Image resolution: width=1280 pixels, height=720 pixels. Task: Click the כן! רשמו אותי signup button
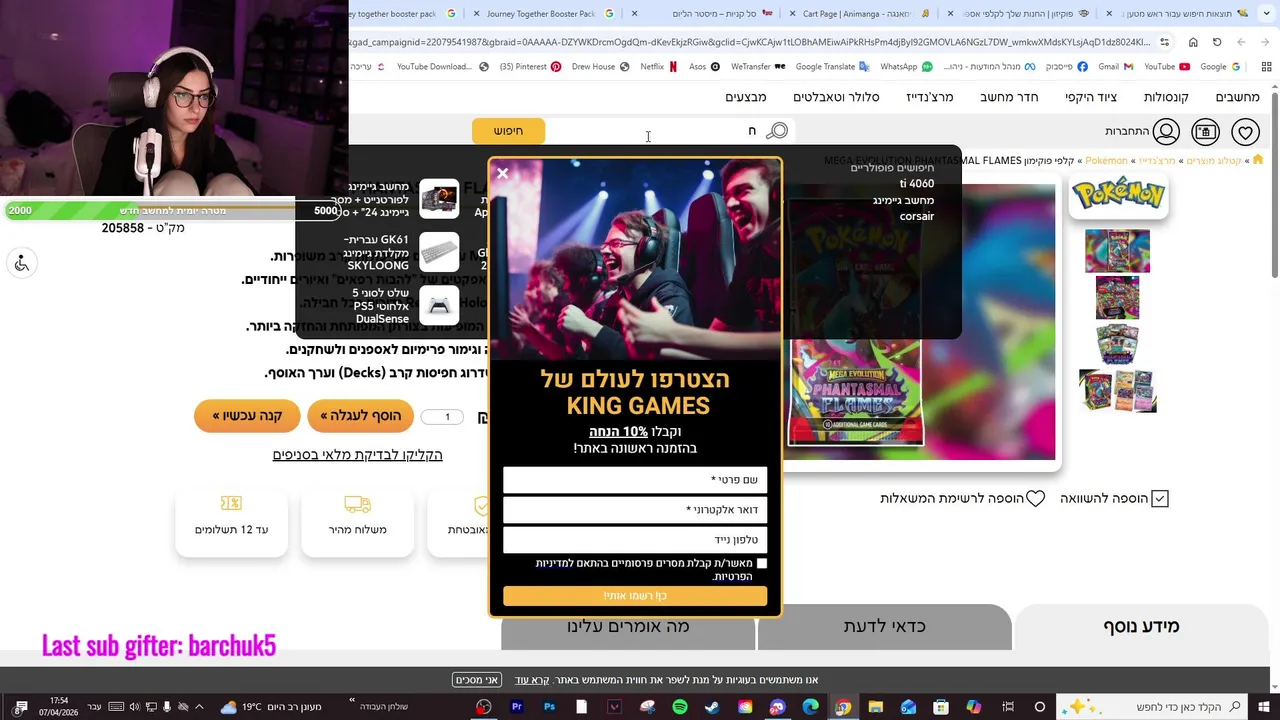[x=635, y=596]
